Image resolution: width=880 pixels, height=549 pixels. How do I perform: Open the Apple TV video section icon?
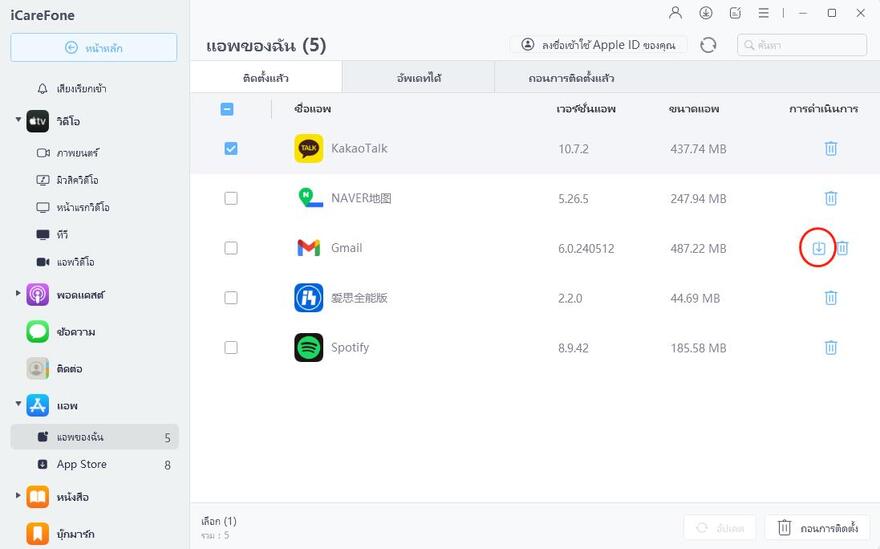(x=38, y=121)
